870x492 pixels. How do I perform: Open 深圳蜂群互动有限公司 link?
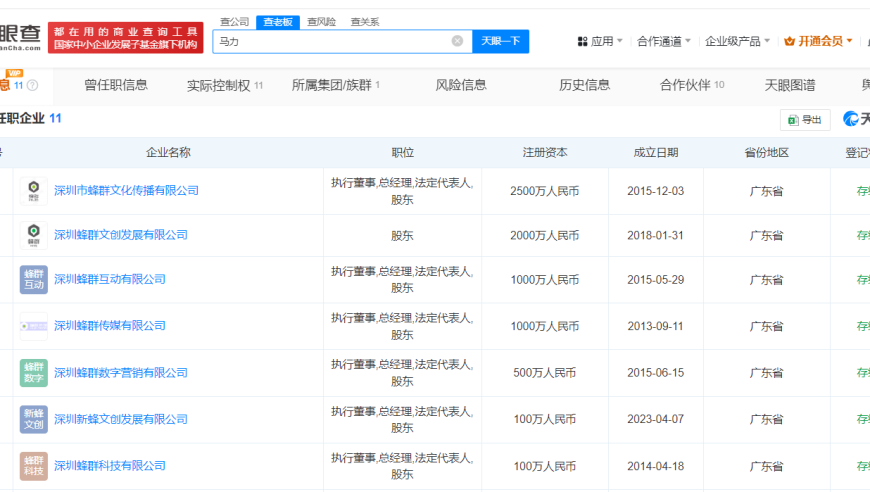point(109,280)
